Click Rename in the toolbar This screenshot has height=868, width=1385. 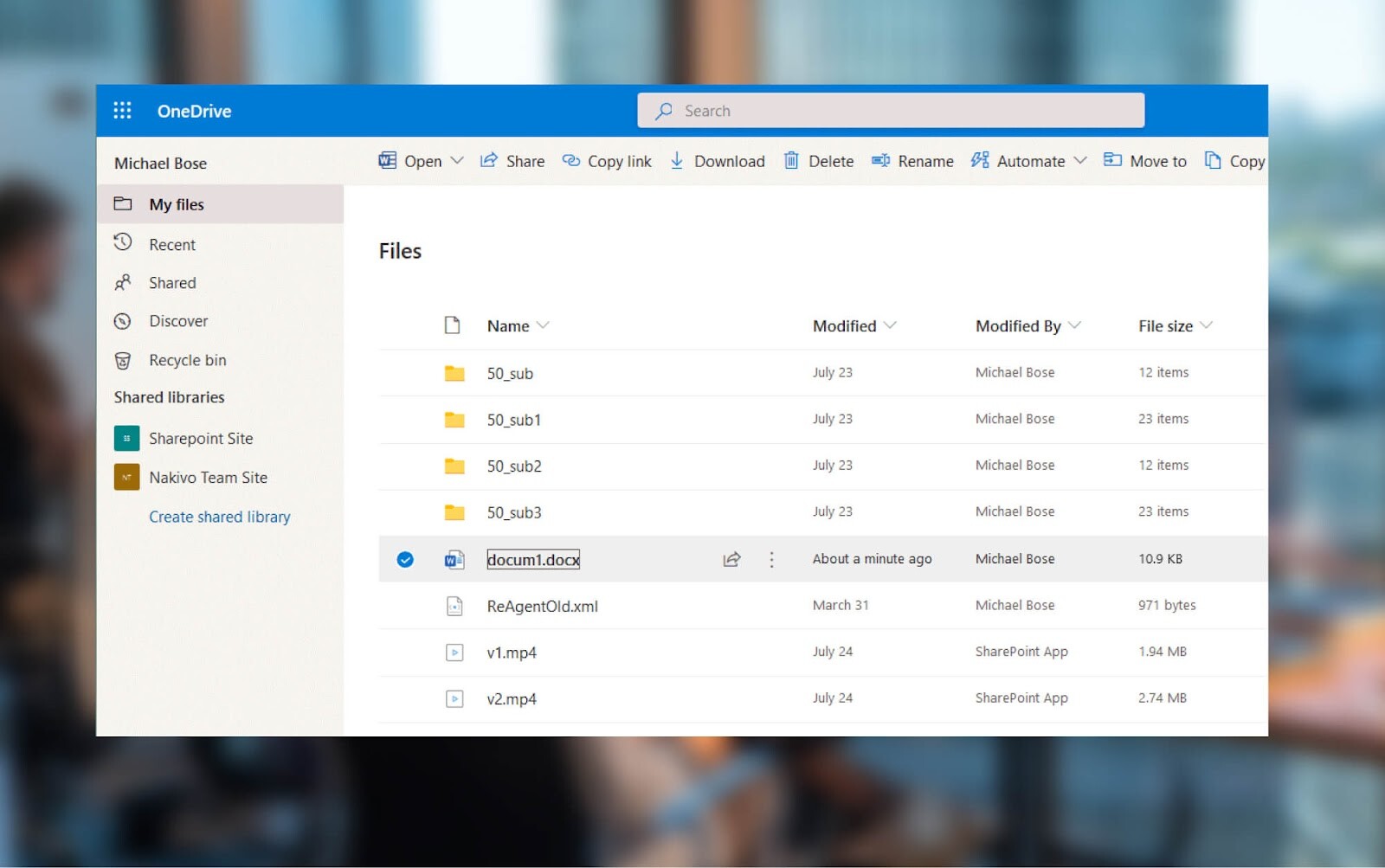coord(912,161)
